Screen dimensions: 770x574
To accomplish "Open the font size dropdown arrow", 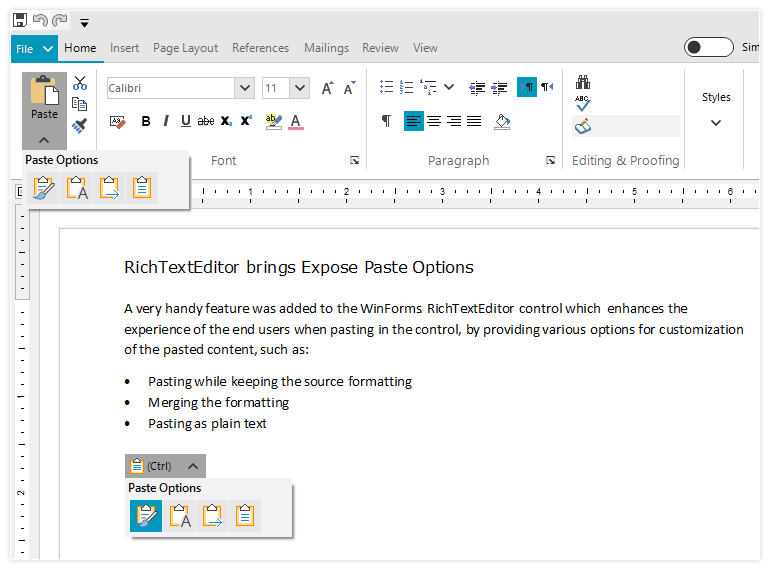I will coord(300,88).
